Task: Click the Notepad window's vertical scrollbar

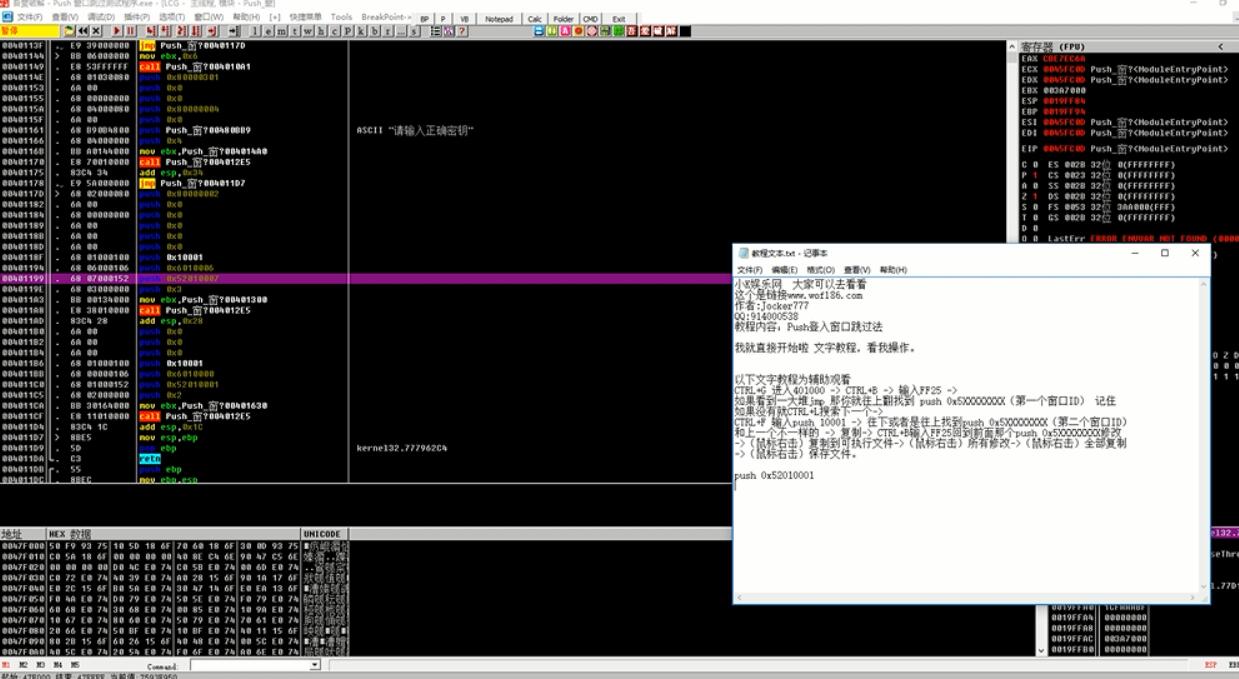Action: (1199, 440)
